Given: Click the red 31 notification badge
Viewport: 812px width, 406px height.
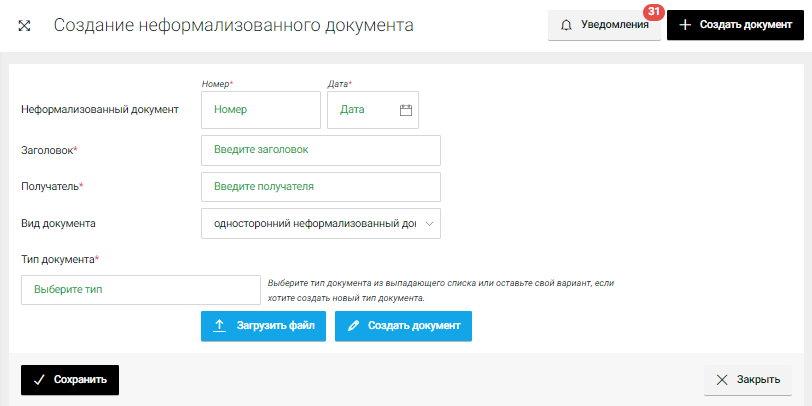Looking at the screenshot, I should (x=654, y=12).
